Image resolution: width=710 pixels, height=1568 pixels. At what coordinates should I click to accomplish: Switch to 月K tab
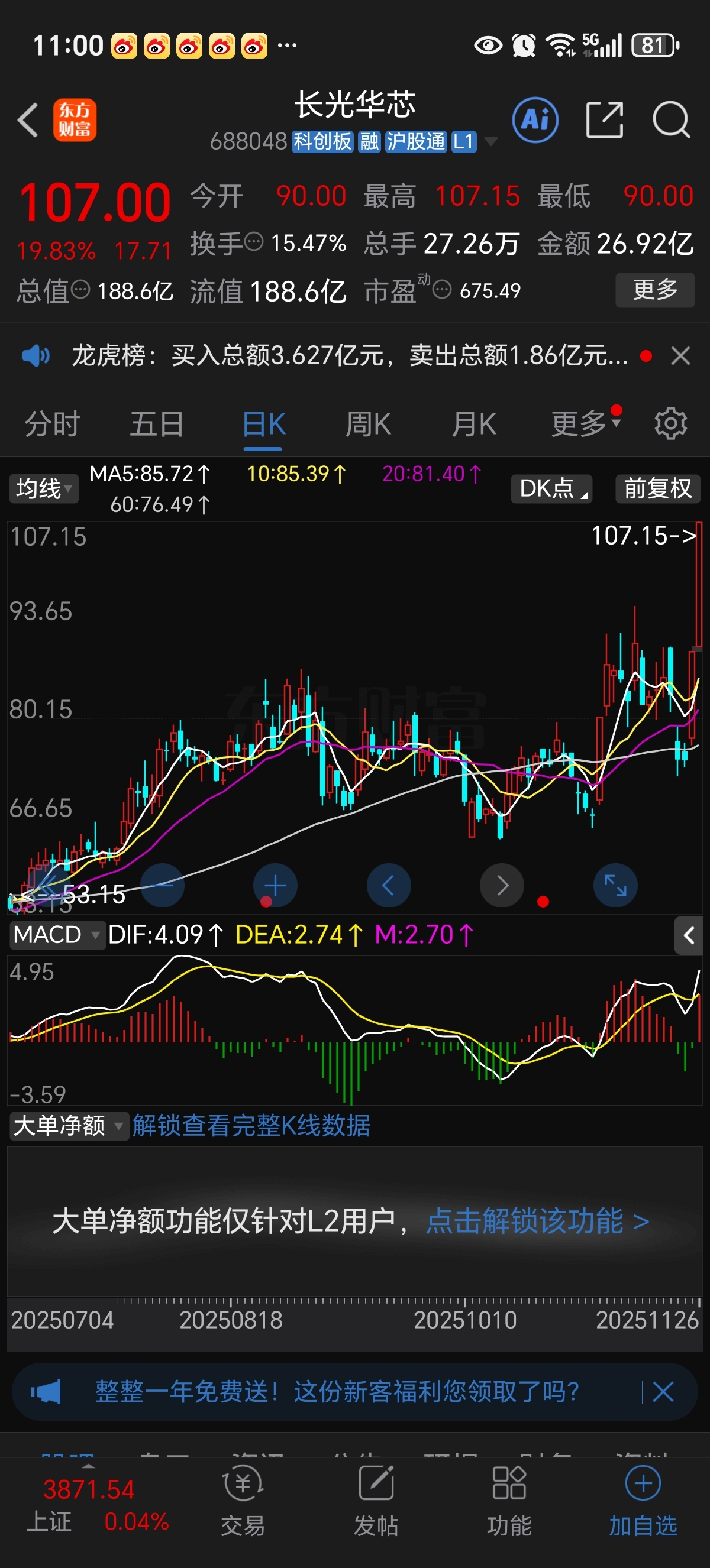coord(474,424)
